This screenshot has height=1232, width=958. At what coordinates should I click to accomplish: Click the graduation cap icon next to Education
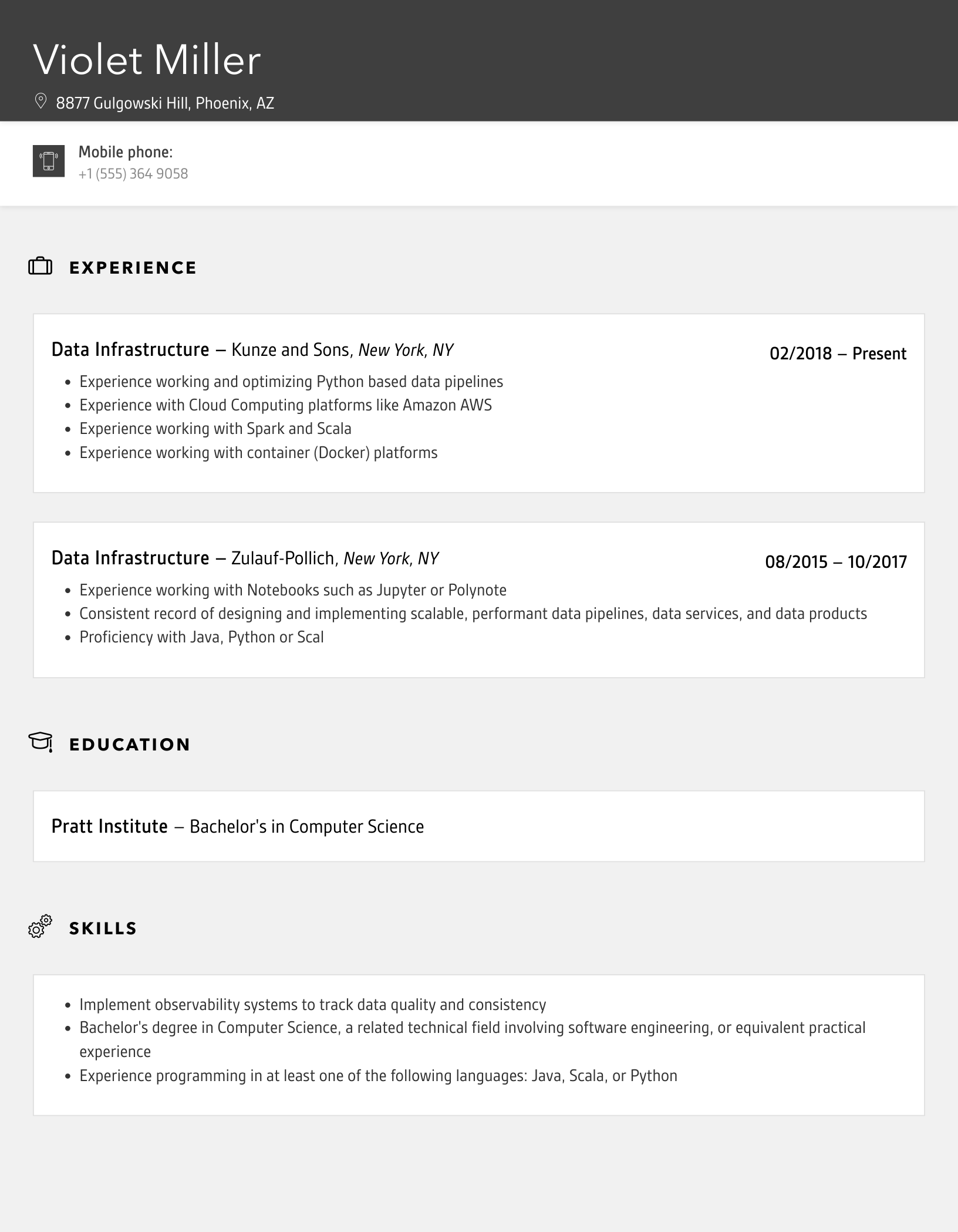click(41, 742)
